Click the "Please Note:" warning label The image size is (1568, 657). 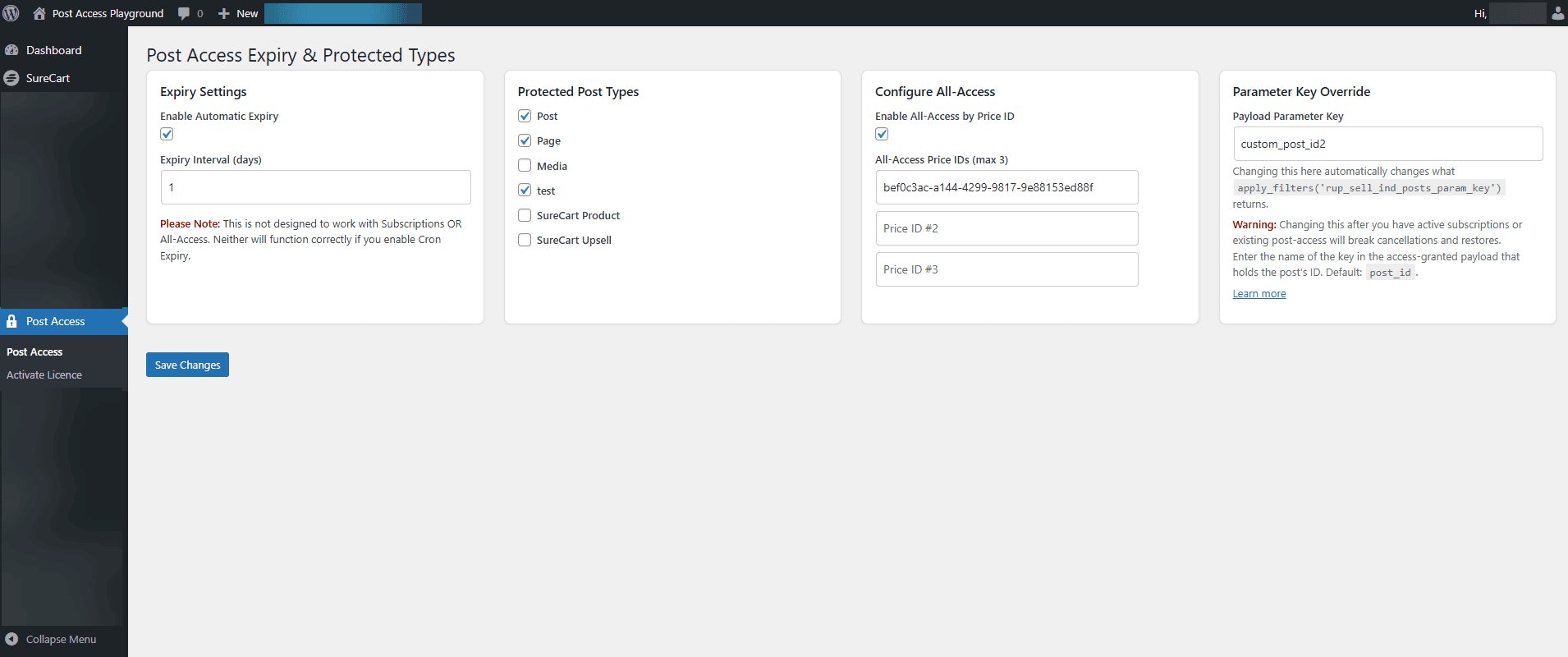(x=190, y=223)
